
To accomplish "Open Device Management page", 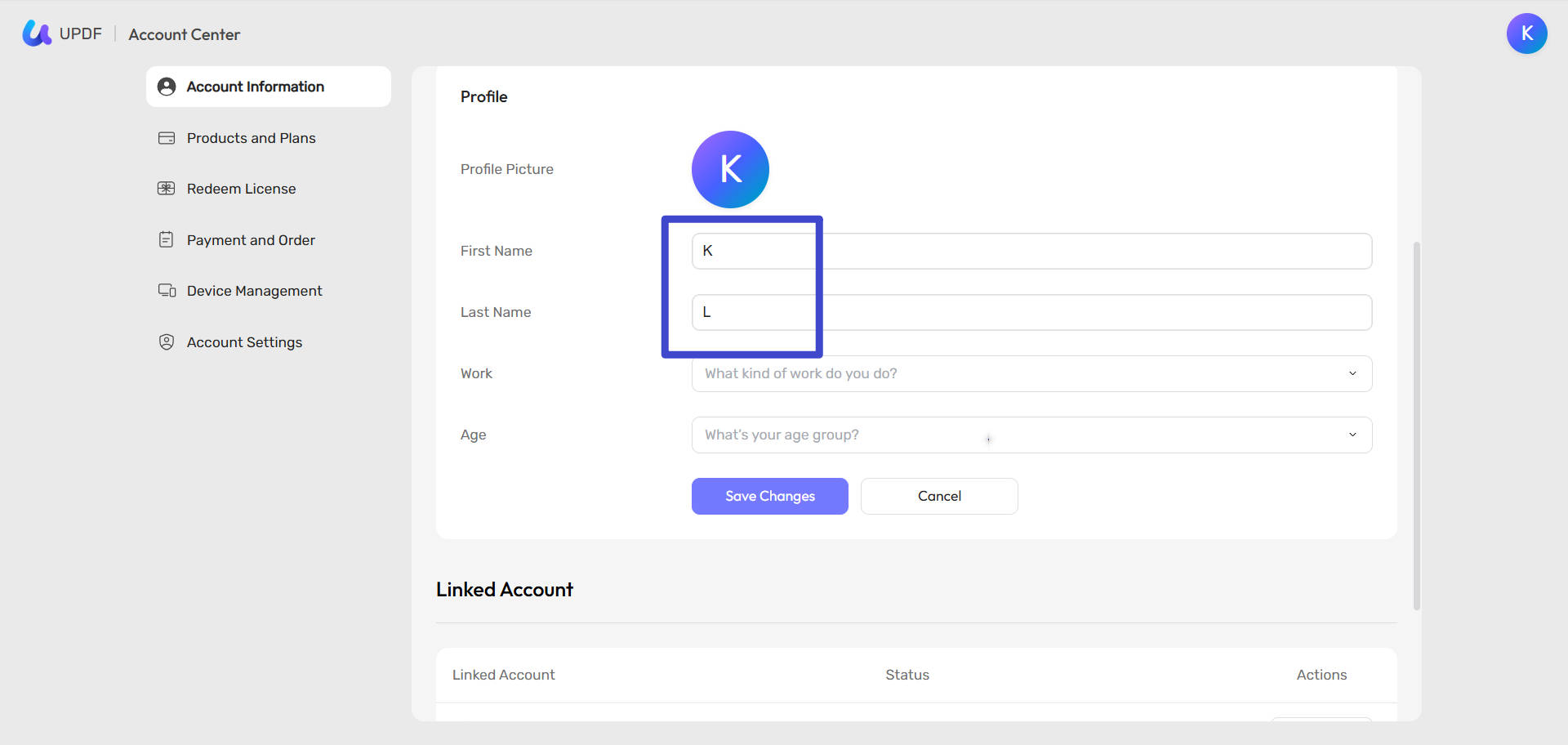I will pyautogui.click(x=255, y=291).
